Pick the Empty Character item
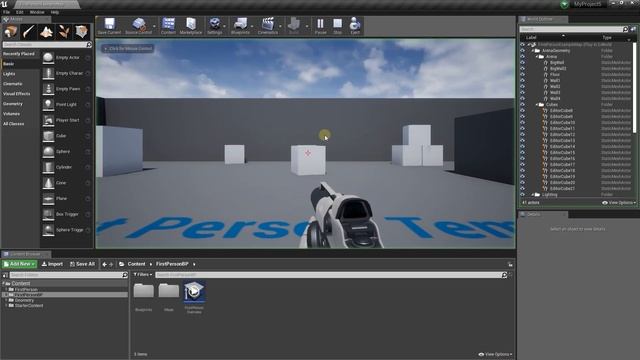640x360 pixels. 67,73
